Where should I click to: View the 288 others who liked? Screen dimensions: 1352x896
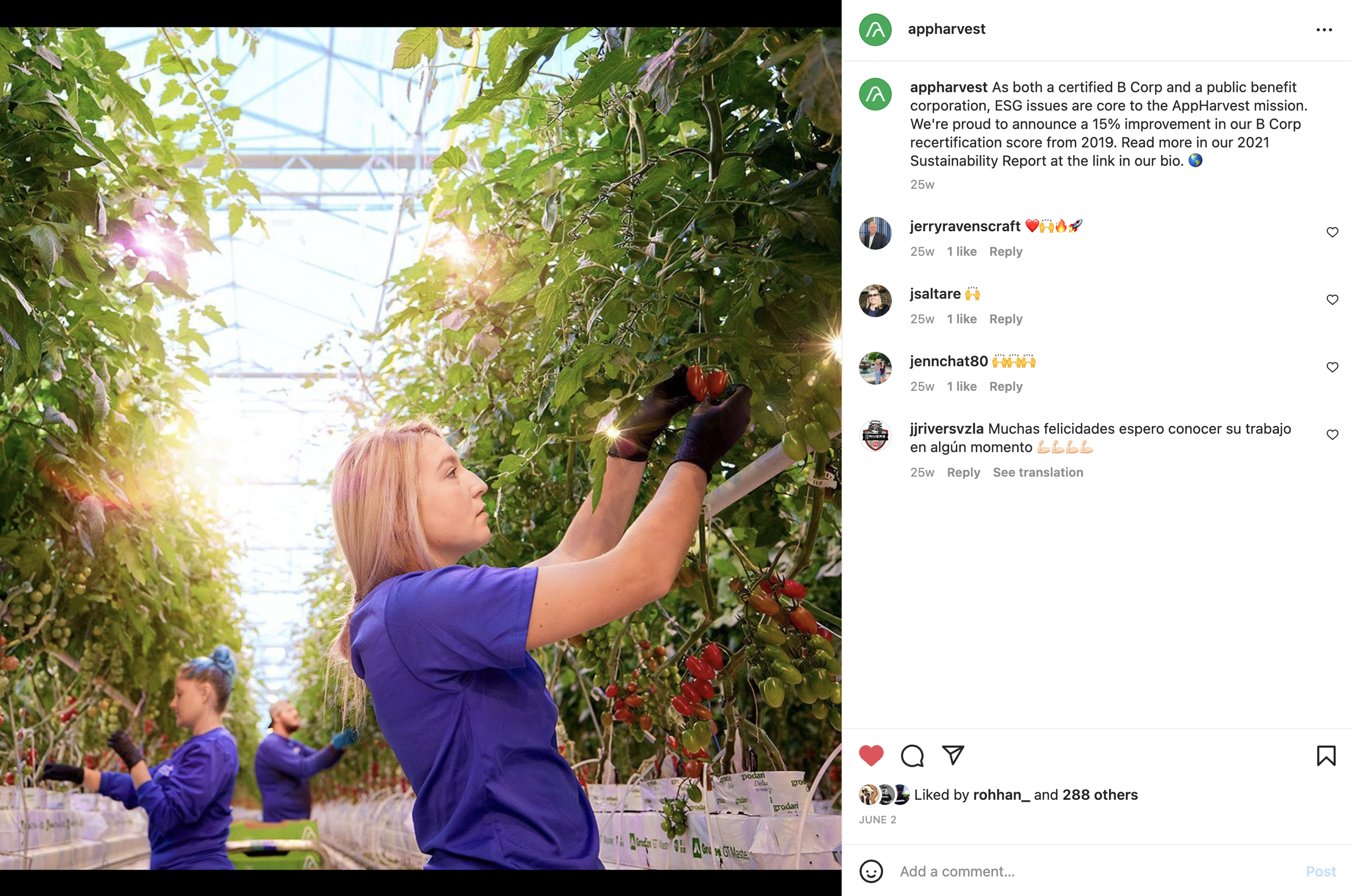tap(1099, 795)
